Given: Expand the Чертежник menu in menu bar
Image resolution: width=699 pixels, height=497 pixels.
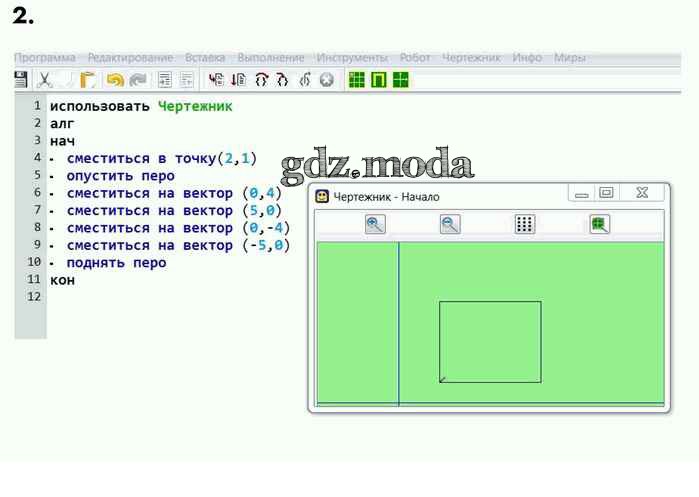Looking at the screenshot, I should point(471,58).
